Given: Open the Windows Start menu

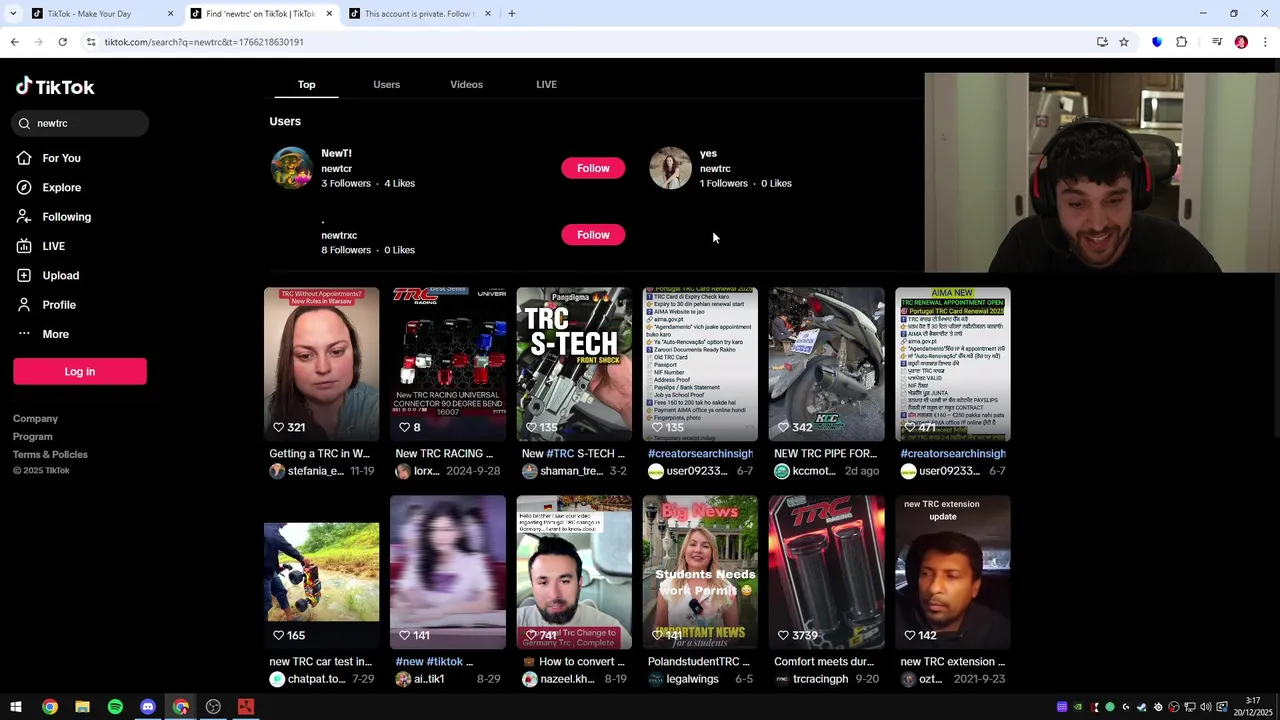Looking at the screenshot, I should click(16, 707).
